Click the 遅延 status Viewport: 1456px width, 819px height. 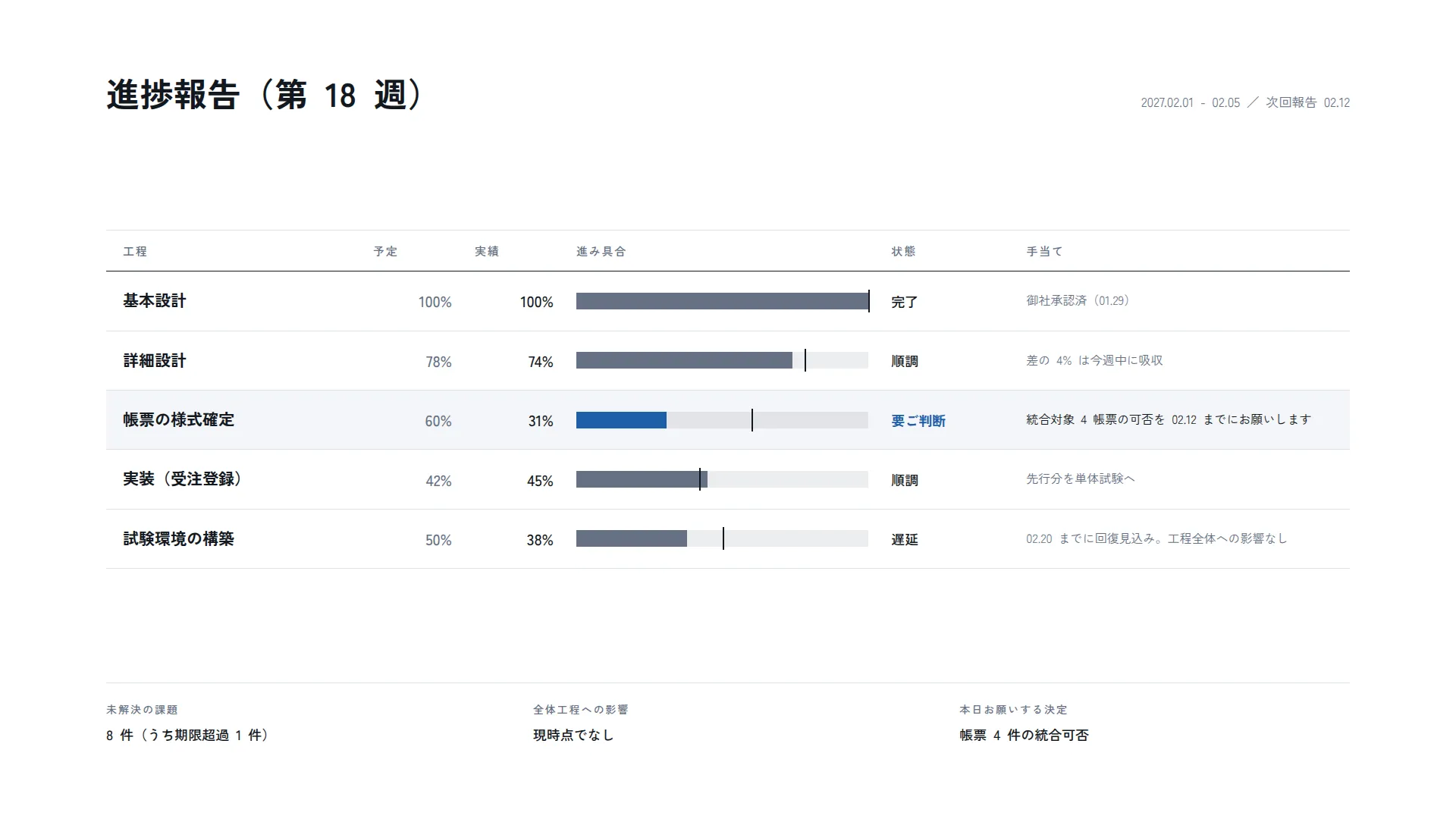[x=905, y=540]
